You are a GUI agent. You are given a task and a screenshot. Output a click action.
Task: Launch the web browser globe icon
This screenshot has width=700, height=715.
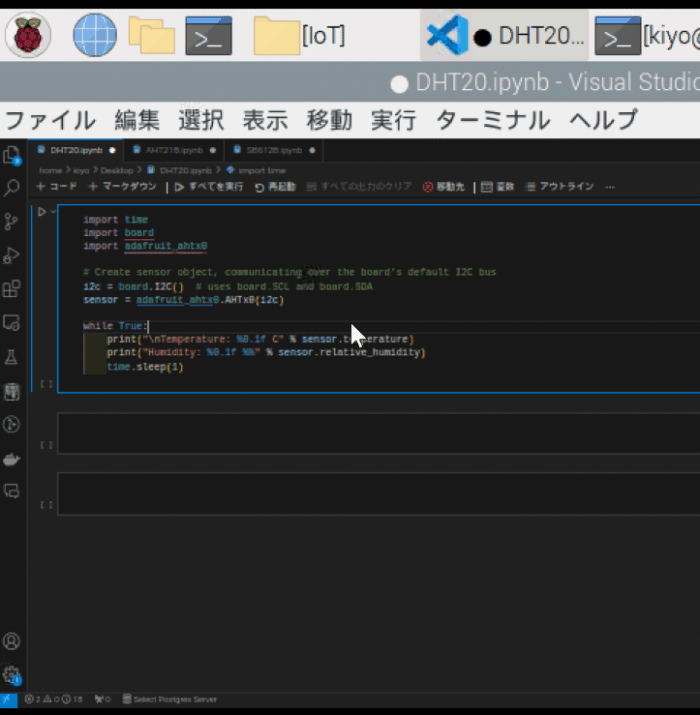click(94, 35)
